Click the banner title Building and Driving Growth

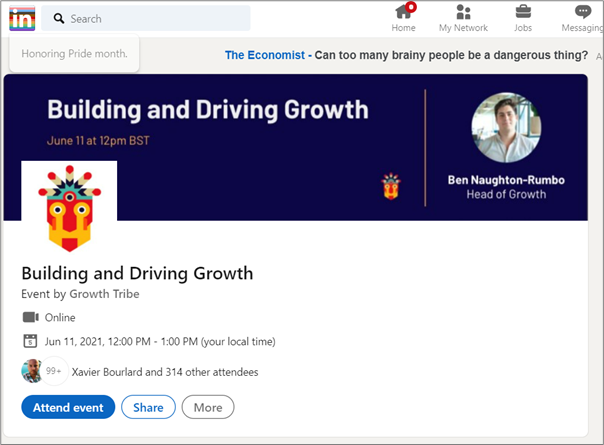coord(208,110)
